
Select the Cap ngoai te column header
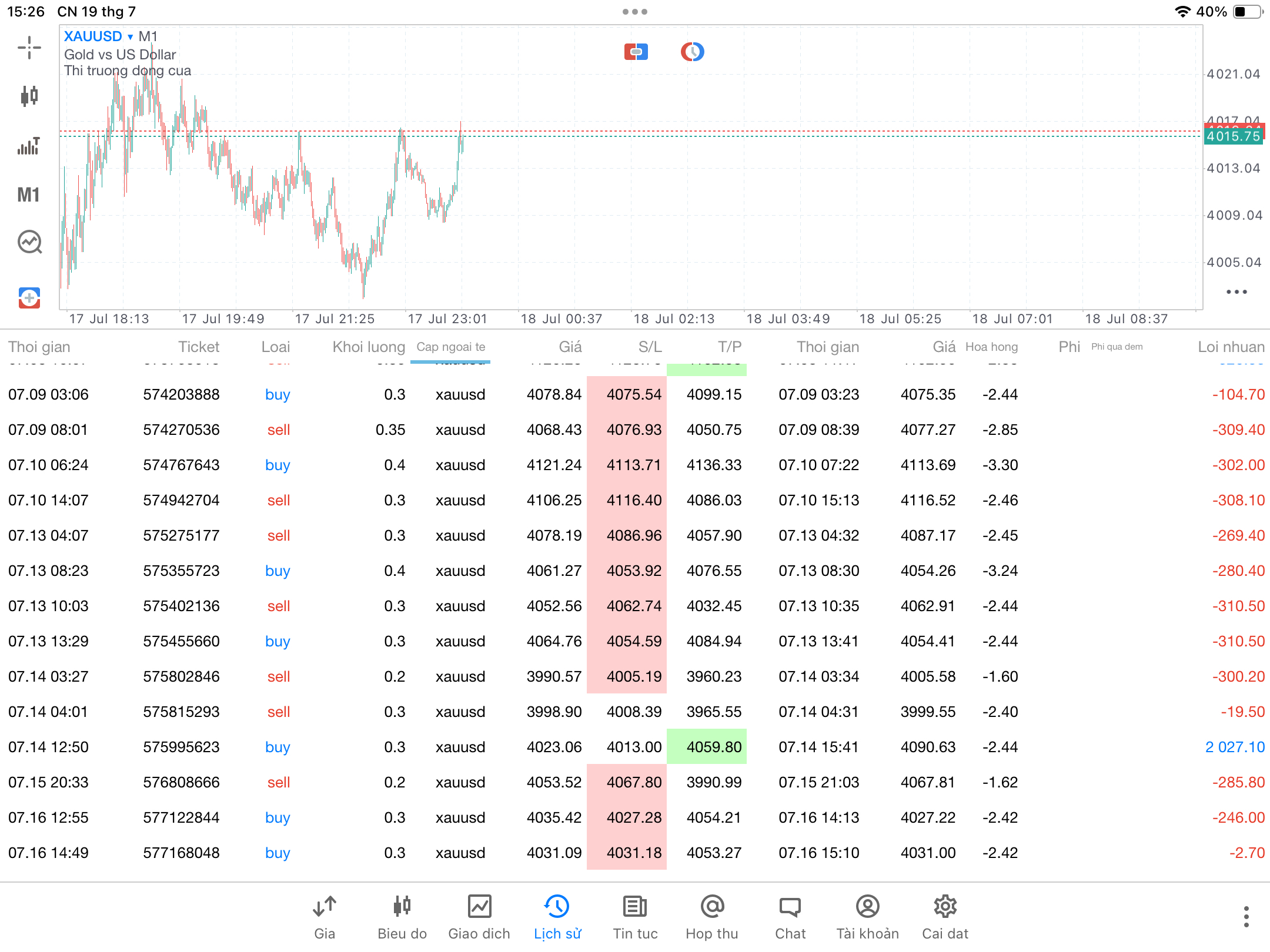pos(451,347)
